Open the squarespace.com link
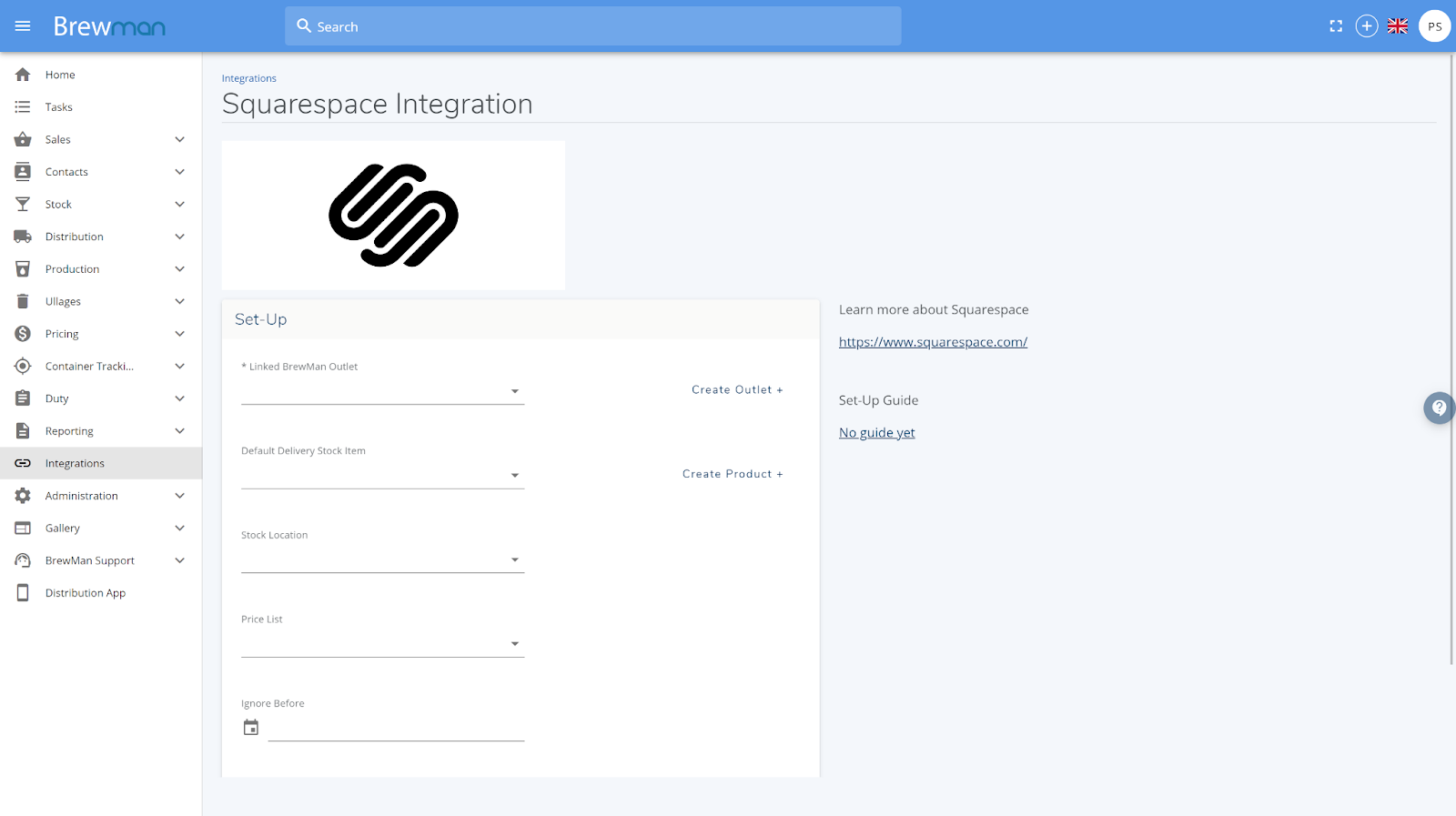The width and height of the screenshot is (1456, 816). (x=933, y=342)
